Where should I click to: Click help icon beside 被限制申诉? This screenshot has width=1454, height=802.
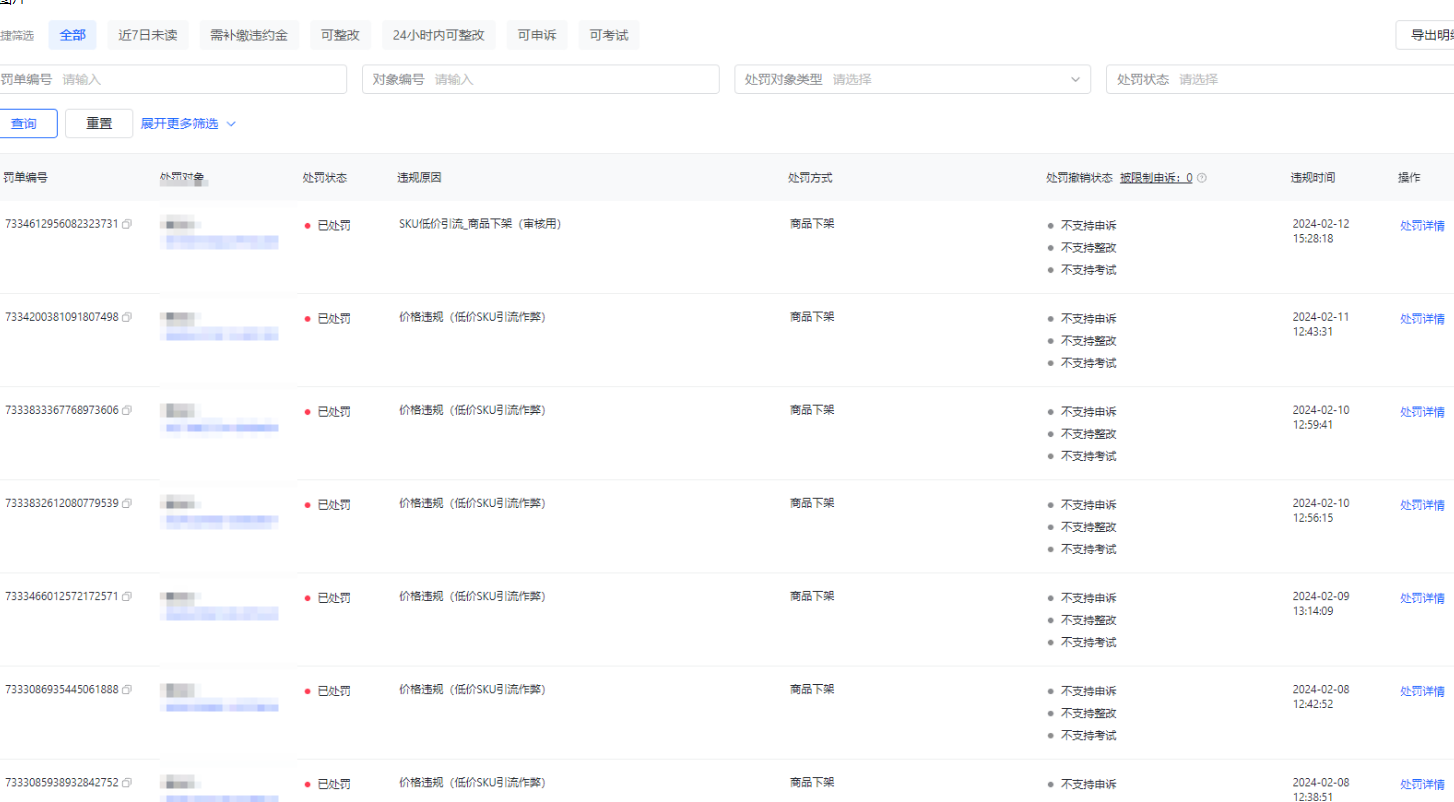point(1202,178)
